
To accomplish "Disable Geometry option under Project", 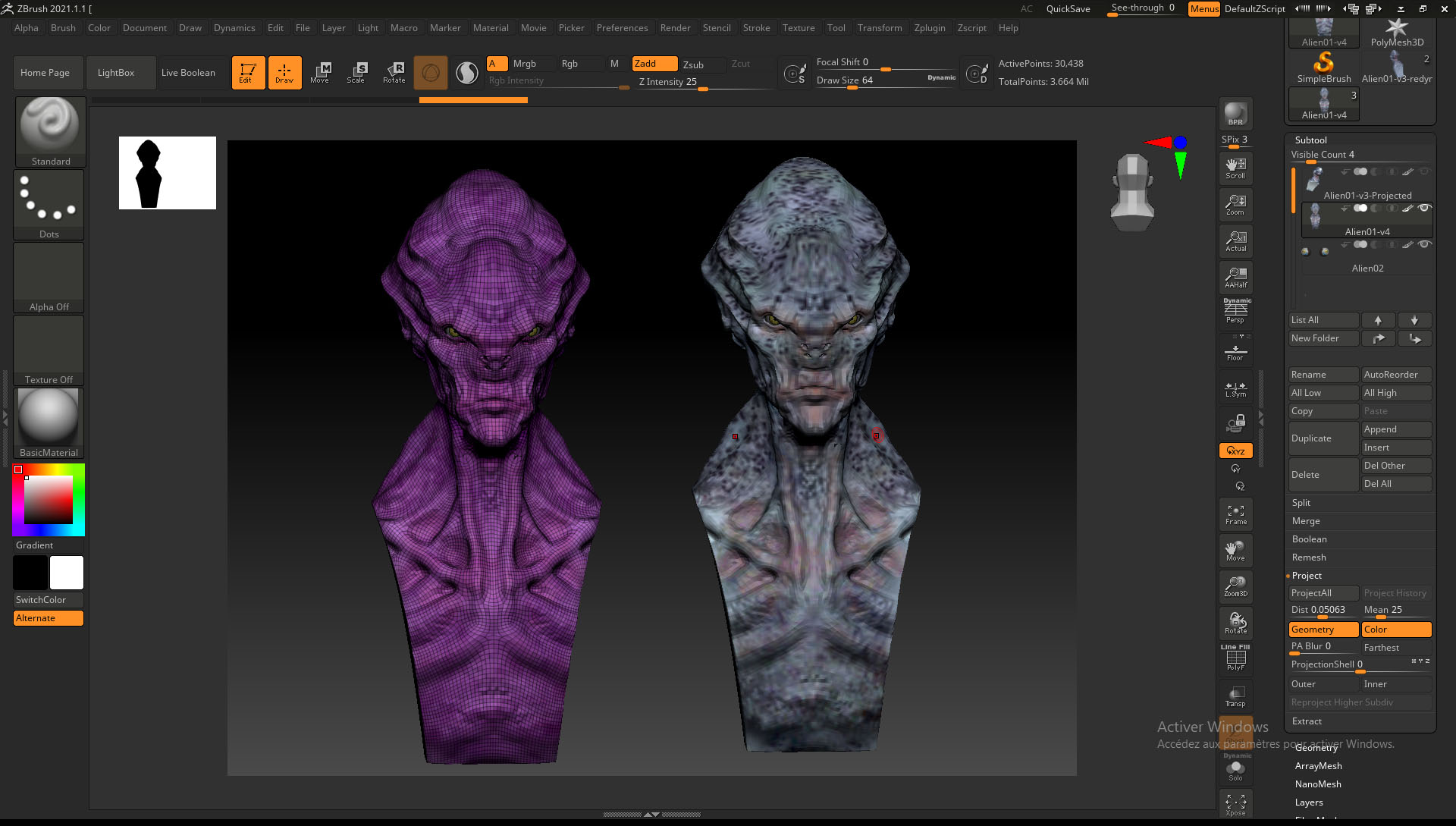I will pos(1323,630).
